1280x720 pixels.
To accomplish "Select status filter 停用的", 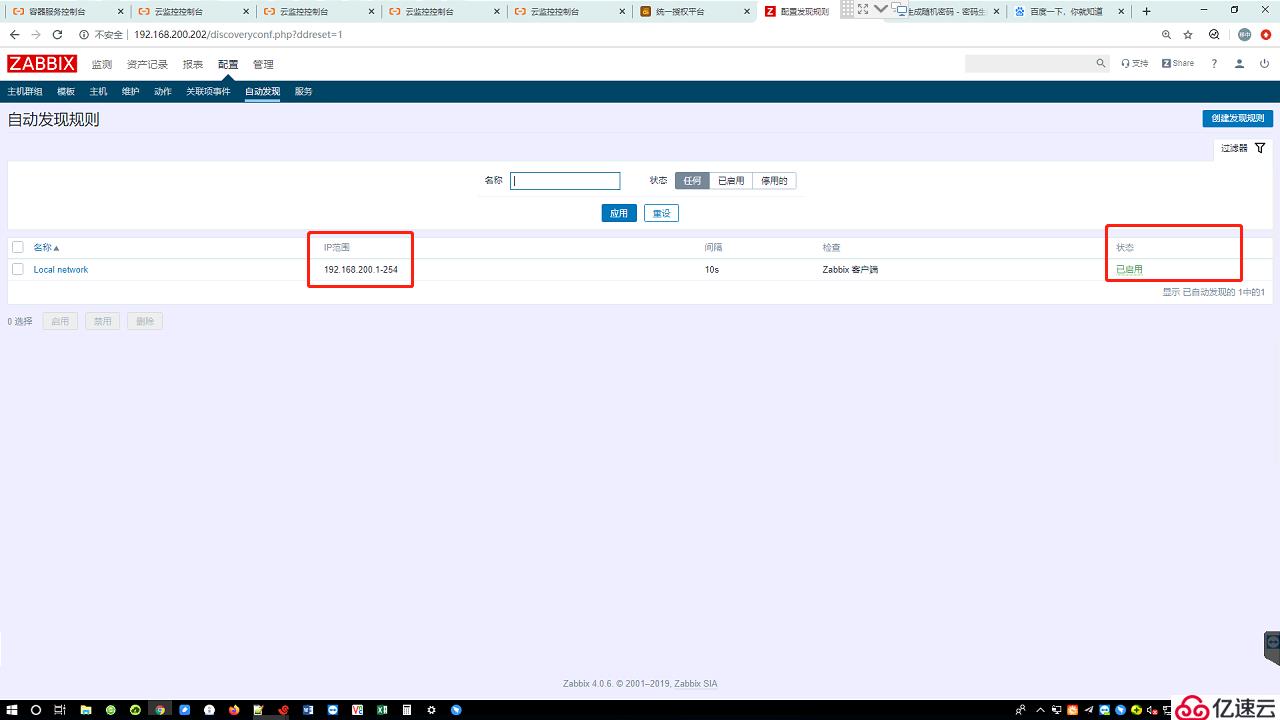I will coord(774,181).
